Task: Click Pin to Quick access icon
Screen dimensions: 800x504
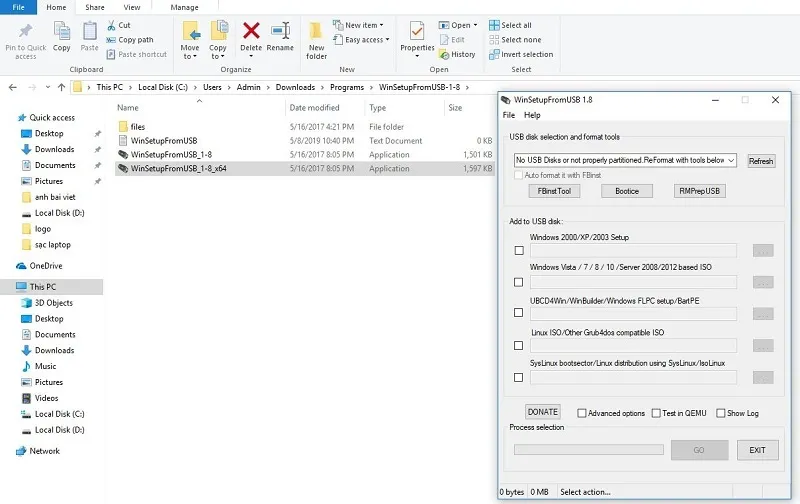Action: point(26,31)
